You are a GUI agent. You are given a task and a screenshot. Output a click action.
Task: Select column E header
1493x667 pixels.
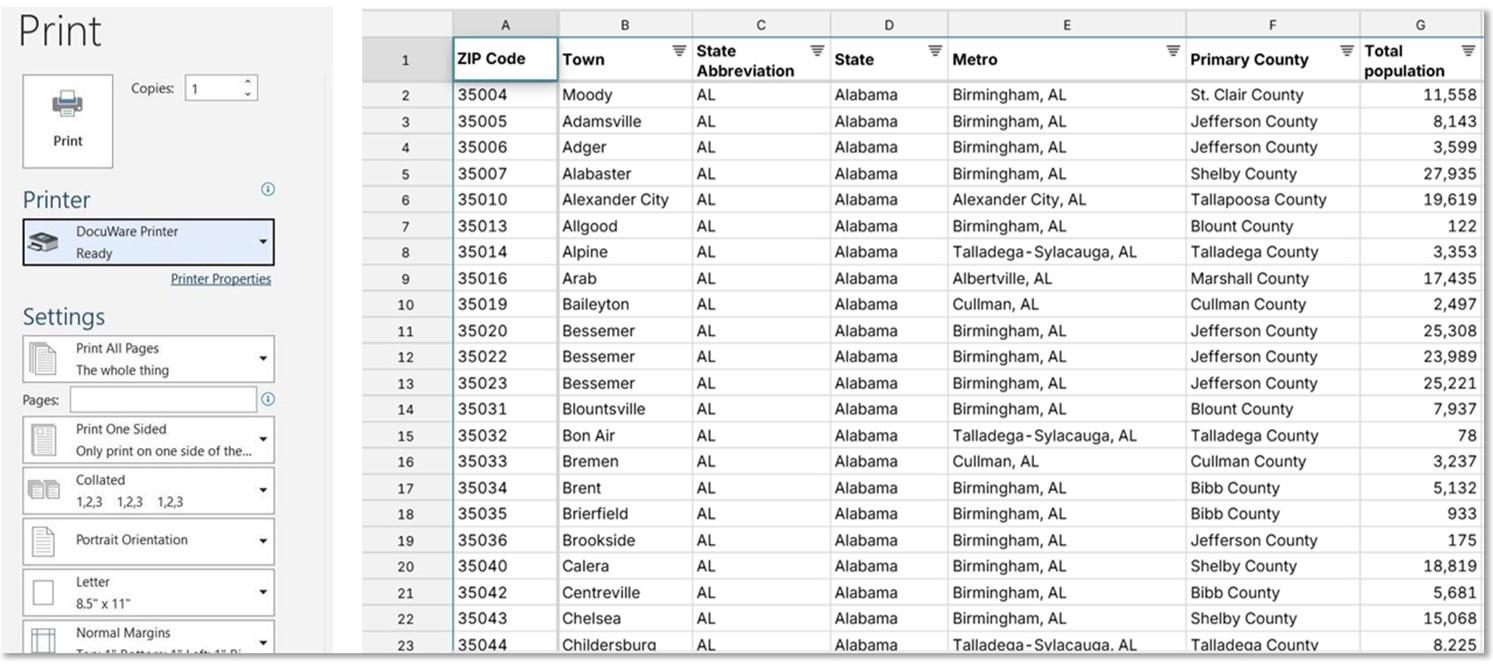point(1067,25)
